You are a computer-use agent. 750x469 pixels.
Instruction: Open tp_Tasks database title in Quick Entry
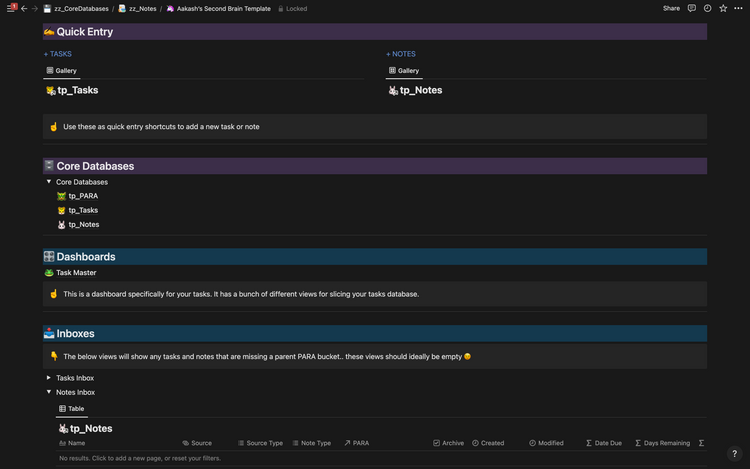point(77,90)
